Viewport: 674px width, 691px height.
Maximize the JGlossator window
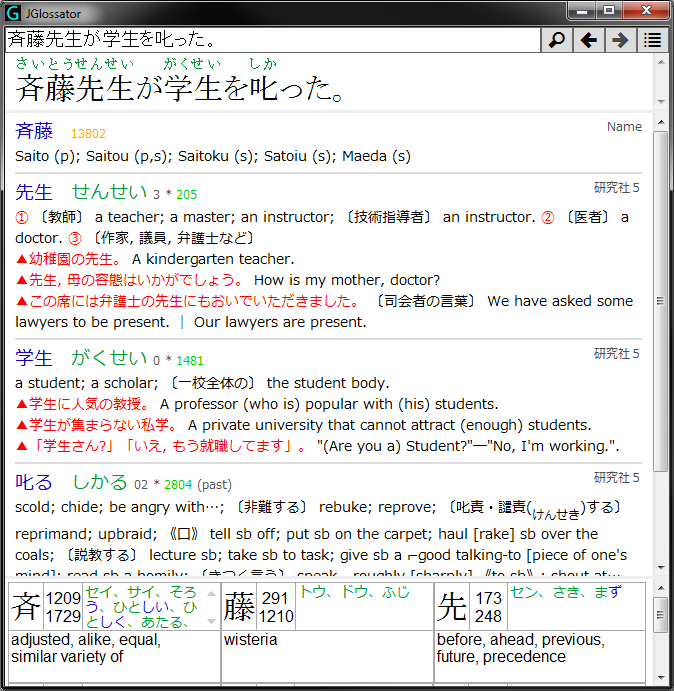(x=609, y=11)
